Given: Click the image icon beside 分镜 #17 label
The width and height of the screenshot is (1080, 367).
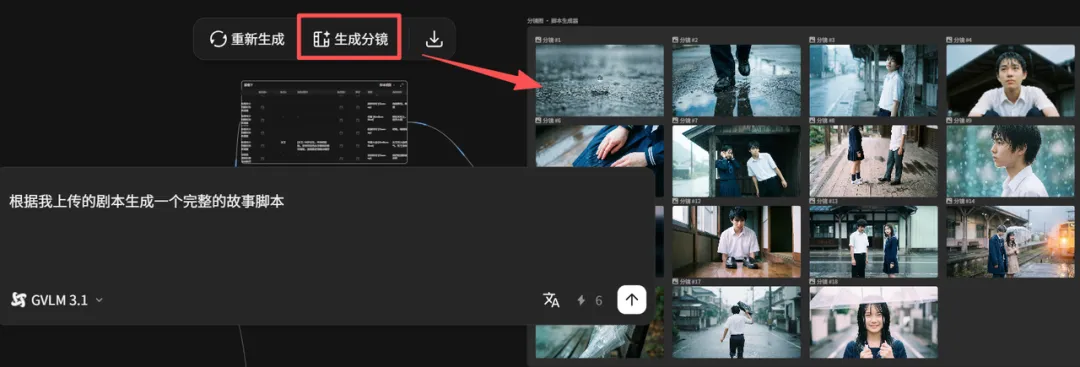Looking at the screenshot, I should (x=676, y=282).
